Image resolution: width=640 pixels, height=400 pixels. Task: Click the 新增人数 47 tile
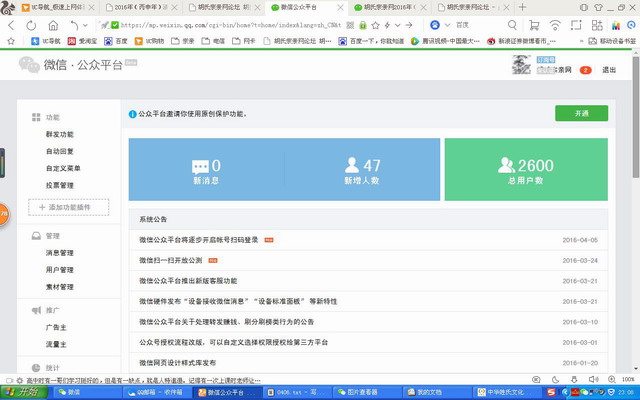click(x=362, y=170)
